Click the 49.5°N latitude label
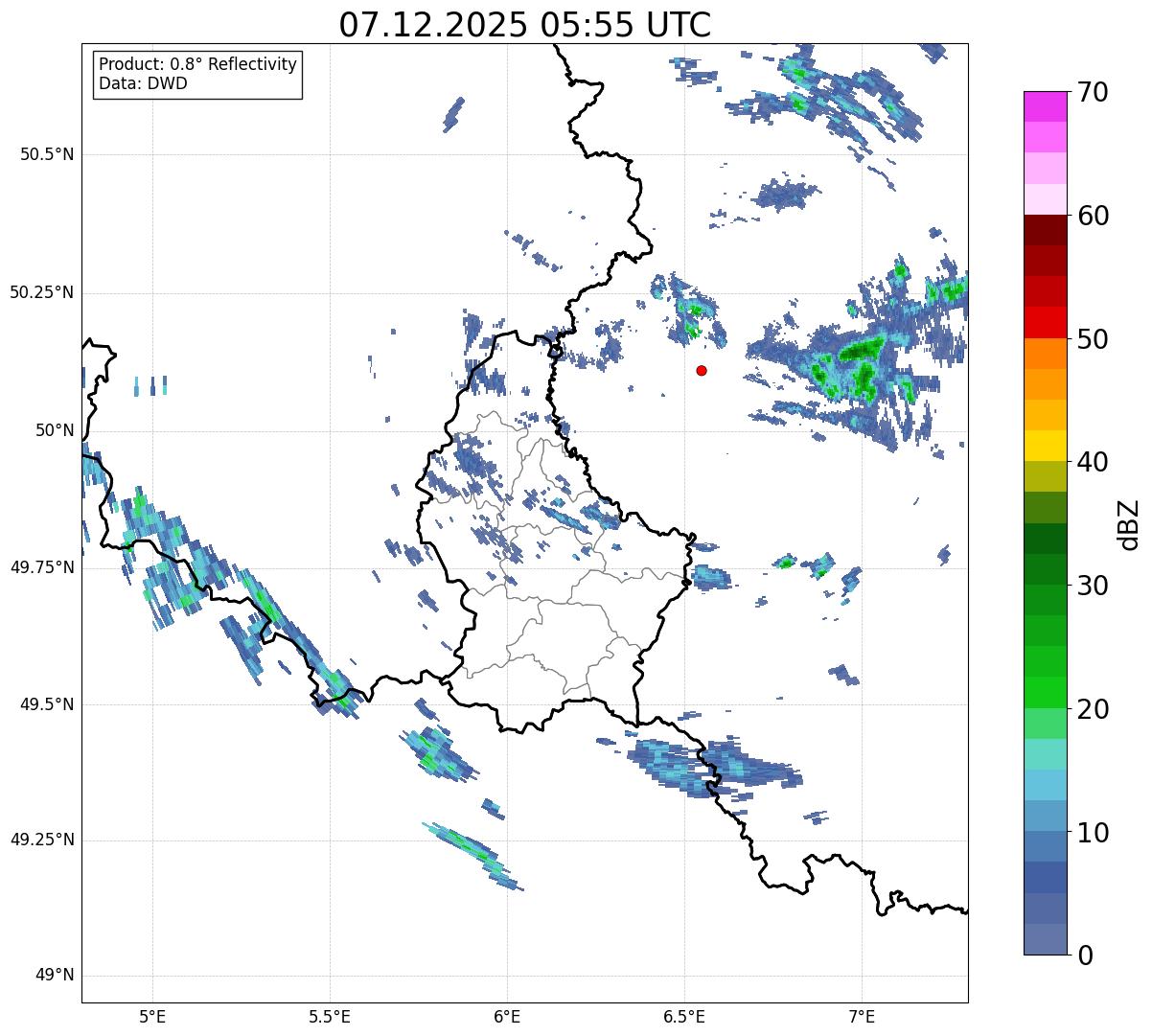Viewport: 1152px width, 1036px height. pos(47,704)
